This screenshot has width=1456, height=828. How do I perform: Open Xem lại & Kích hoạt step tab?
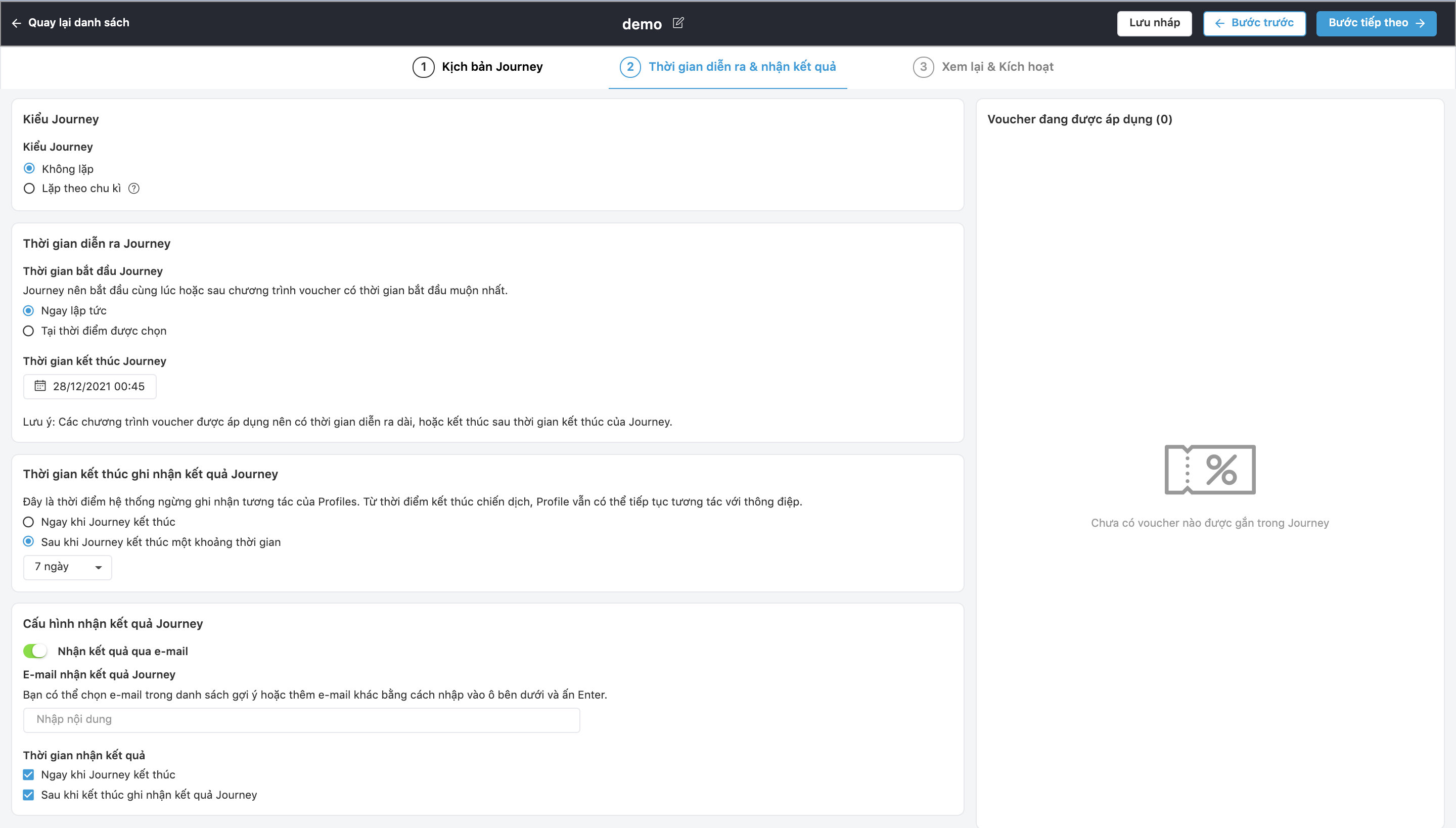pyautogui.click(x=997, y=67)
